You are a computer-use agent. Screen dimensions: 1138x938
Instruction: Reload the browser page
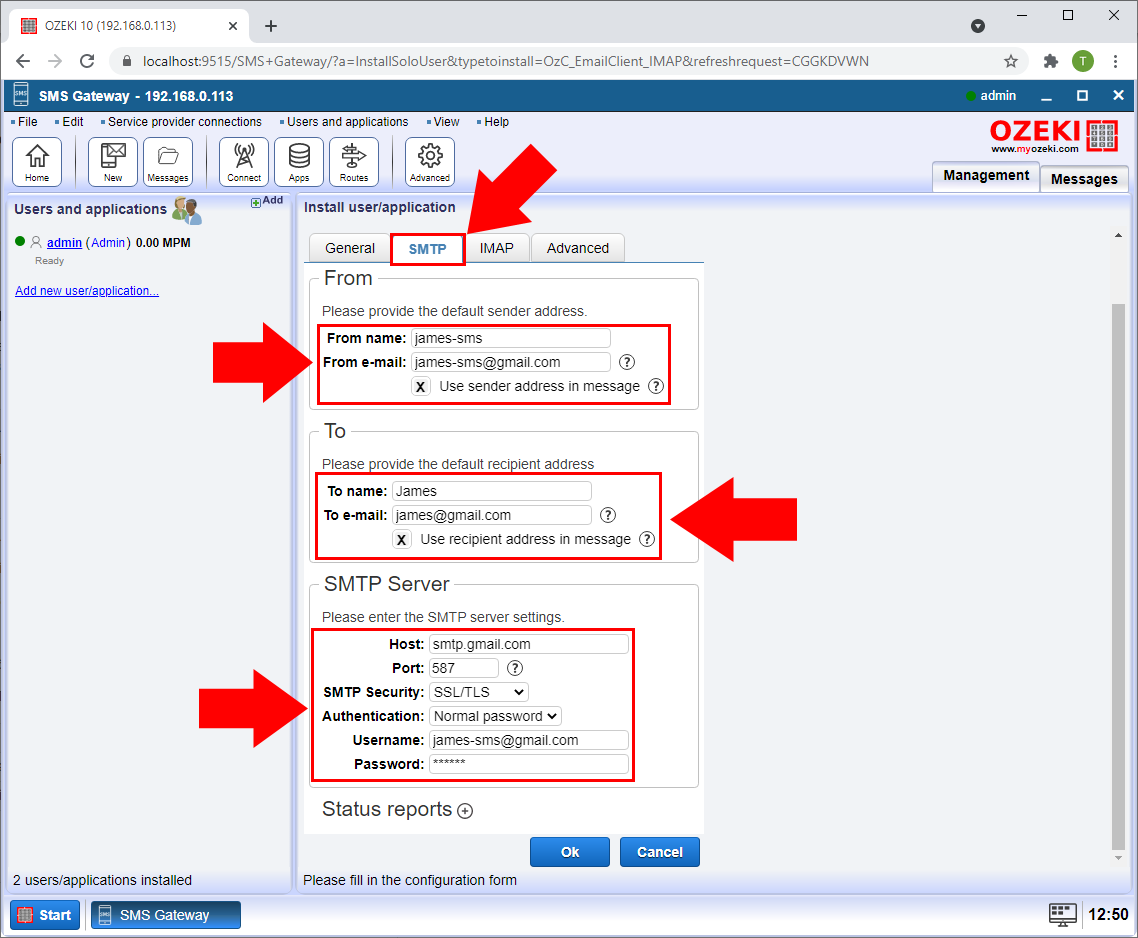[x=87, y=61]
